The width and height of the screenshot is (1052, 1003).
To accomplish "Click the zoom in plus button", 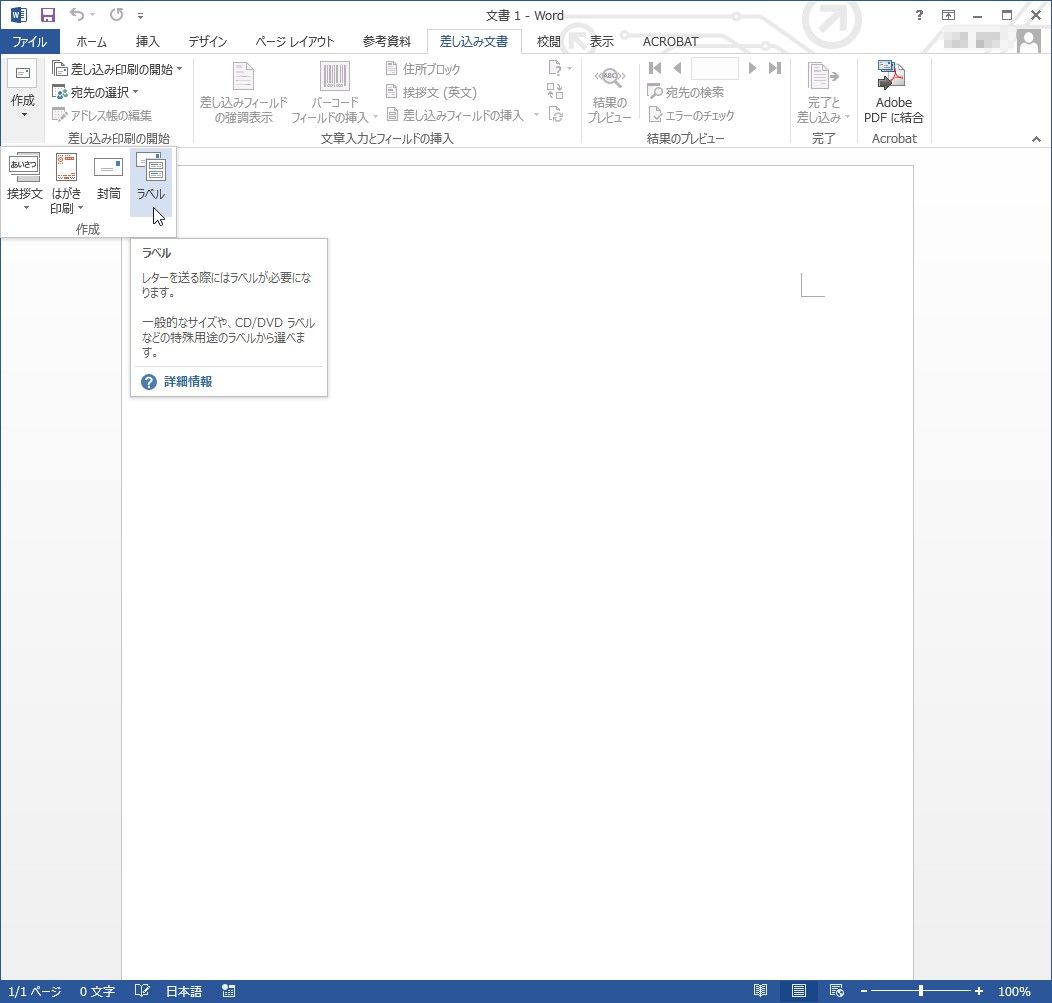I will (x=979, y=991).
